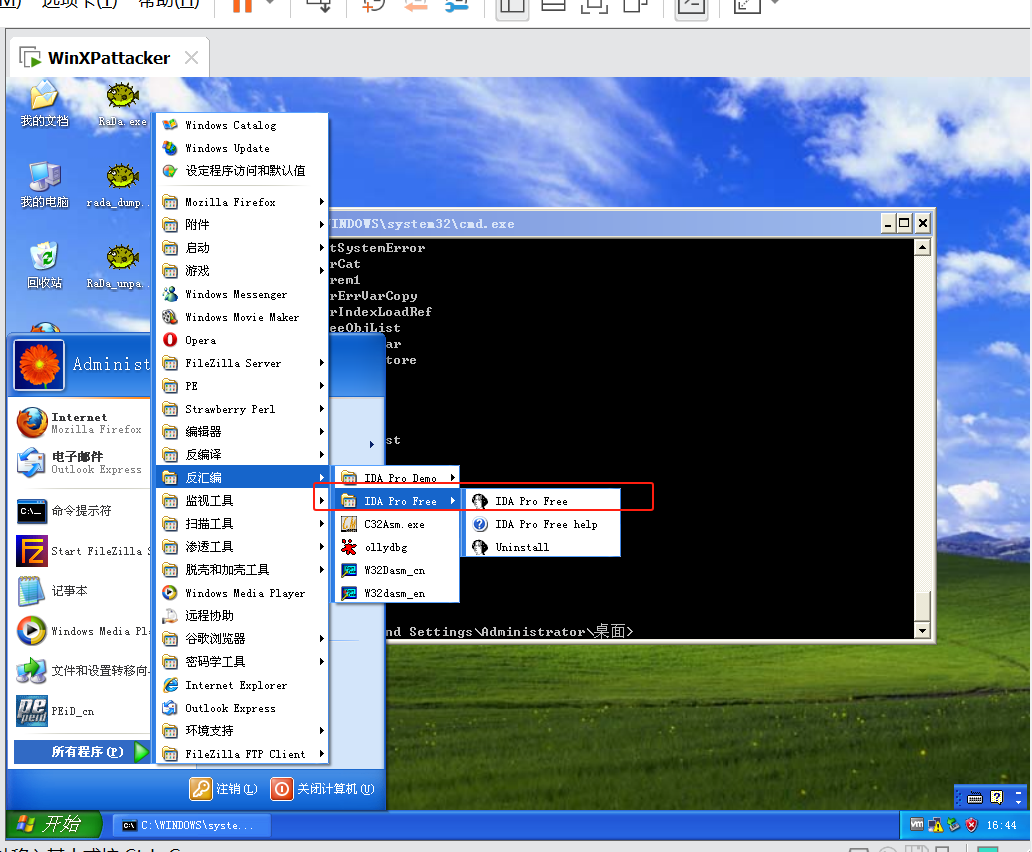Click cmd window scrollbar down arrow
Screen dimensions: 1032x852
[x=923, y=630]
